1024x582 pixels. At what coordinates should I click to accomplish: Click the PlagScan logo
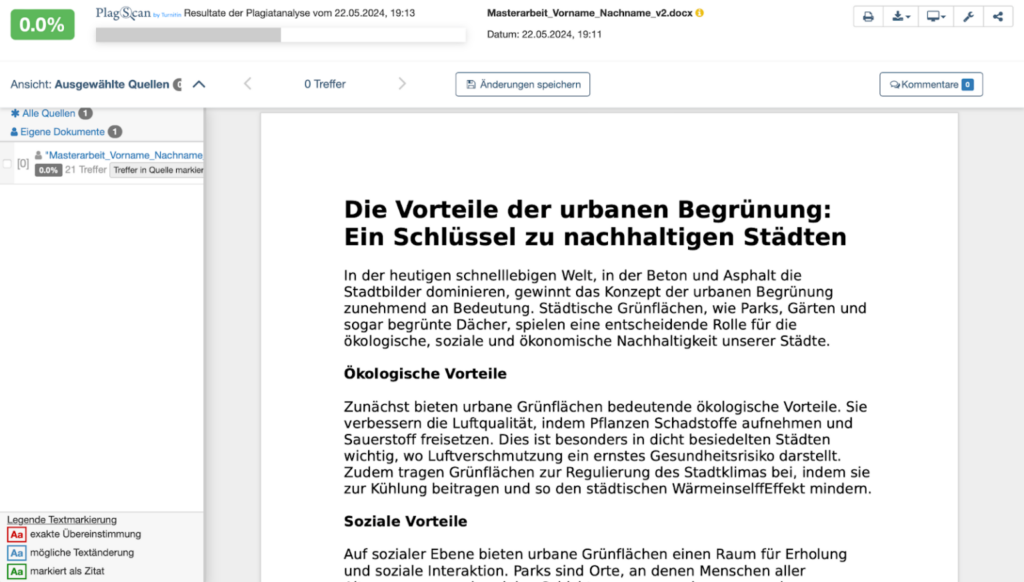[x=138, y=13]
